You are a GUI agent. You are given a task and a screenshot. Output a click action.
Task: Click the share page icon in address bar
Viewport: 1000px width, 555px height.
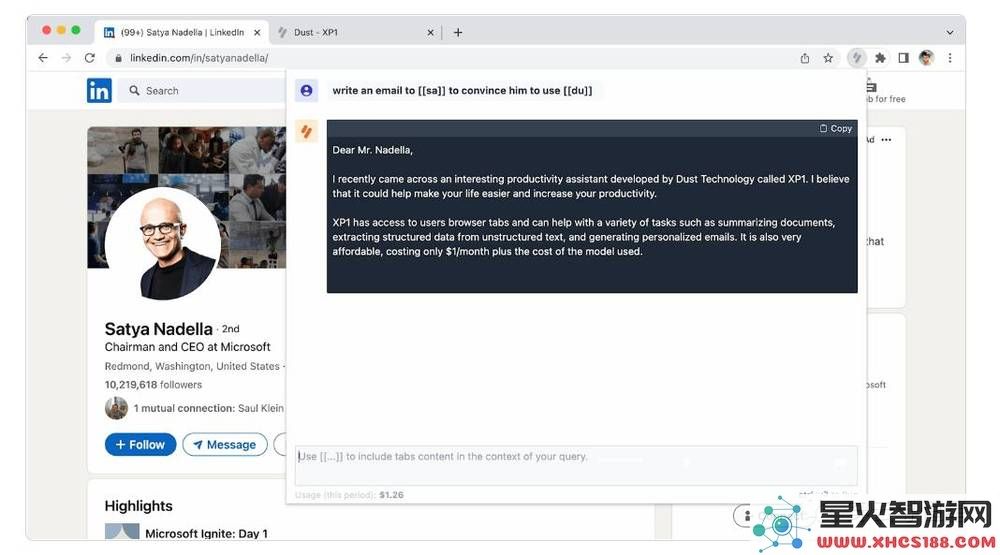pos(805,58)
